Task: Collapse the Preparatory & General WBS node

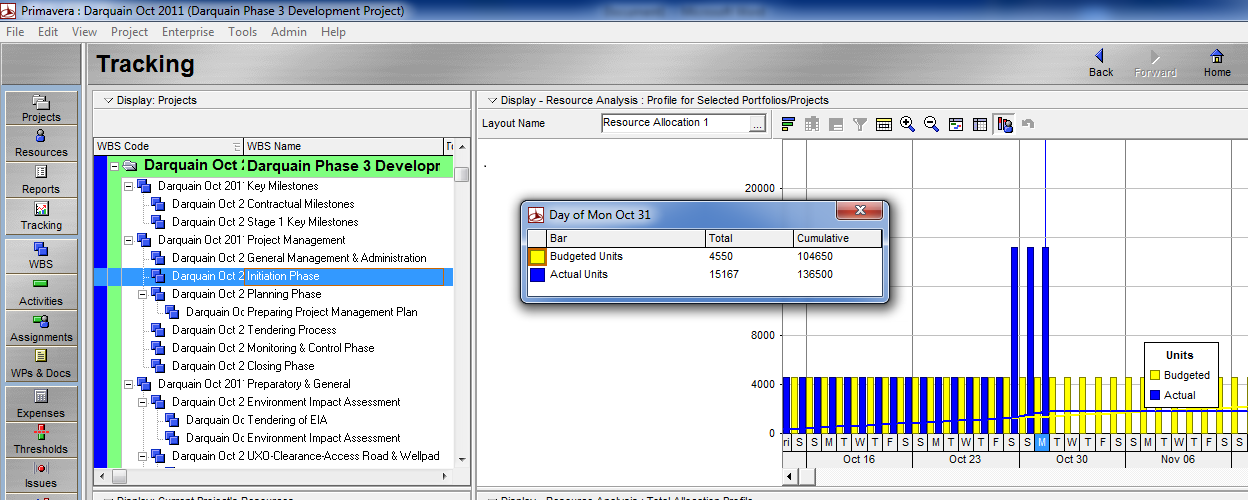Action: [128, 384]
